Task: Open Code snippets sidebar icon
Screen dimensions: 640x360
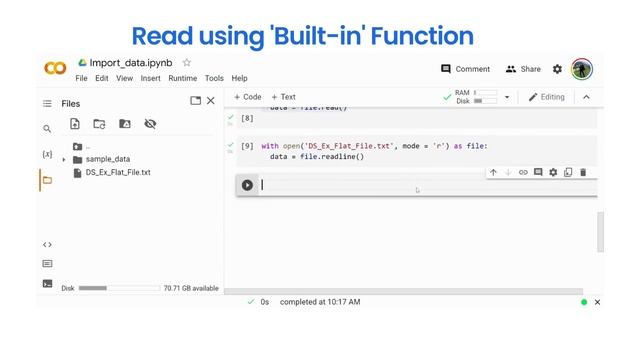Action: 47,244
